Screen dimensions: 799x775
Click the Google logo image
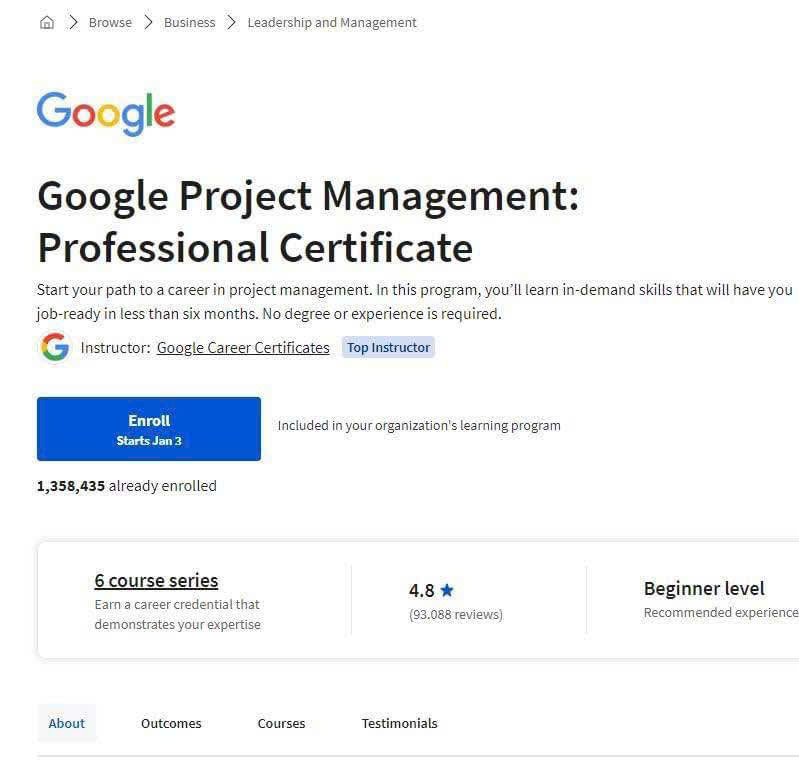[x=106, y=114]
